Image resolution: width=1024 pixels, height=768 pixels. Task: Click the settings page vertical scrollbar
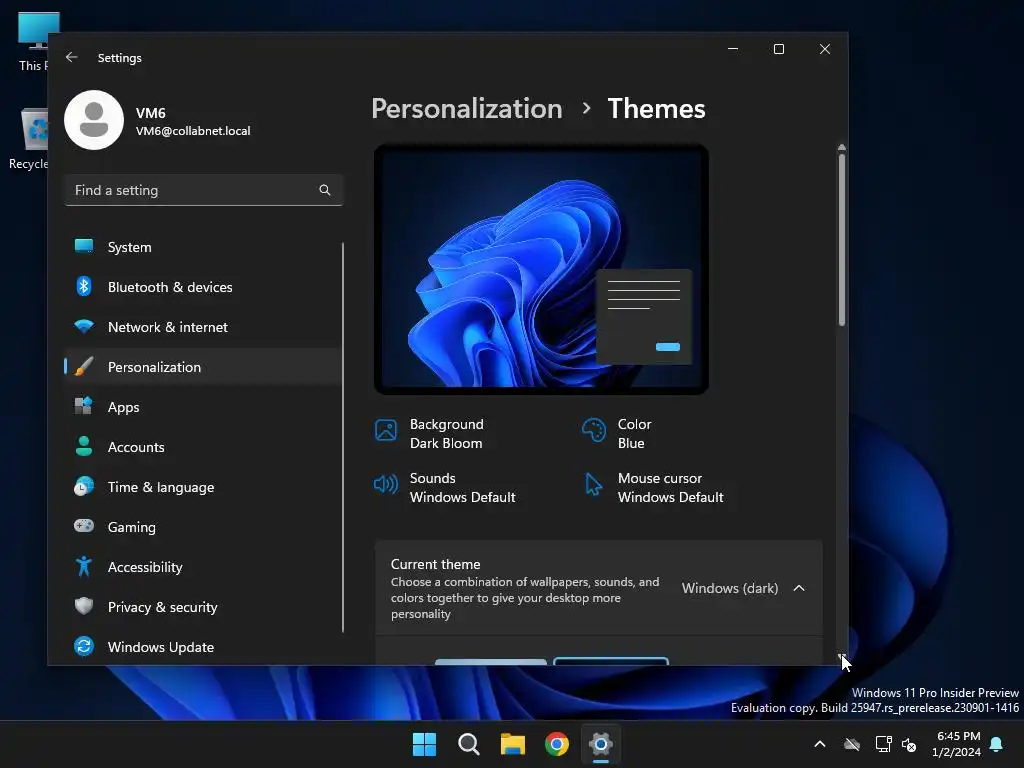[842, 239]
